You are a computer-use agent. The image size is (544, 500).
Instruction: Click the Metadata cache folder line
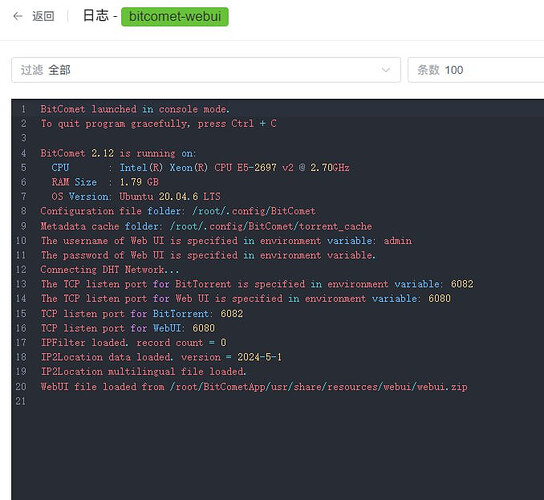pyautogui.click(x=206, y=226)
